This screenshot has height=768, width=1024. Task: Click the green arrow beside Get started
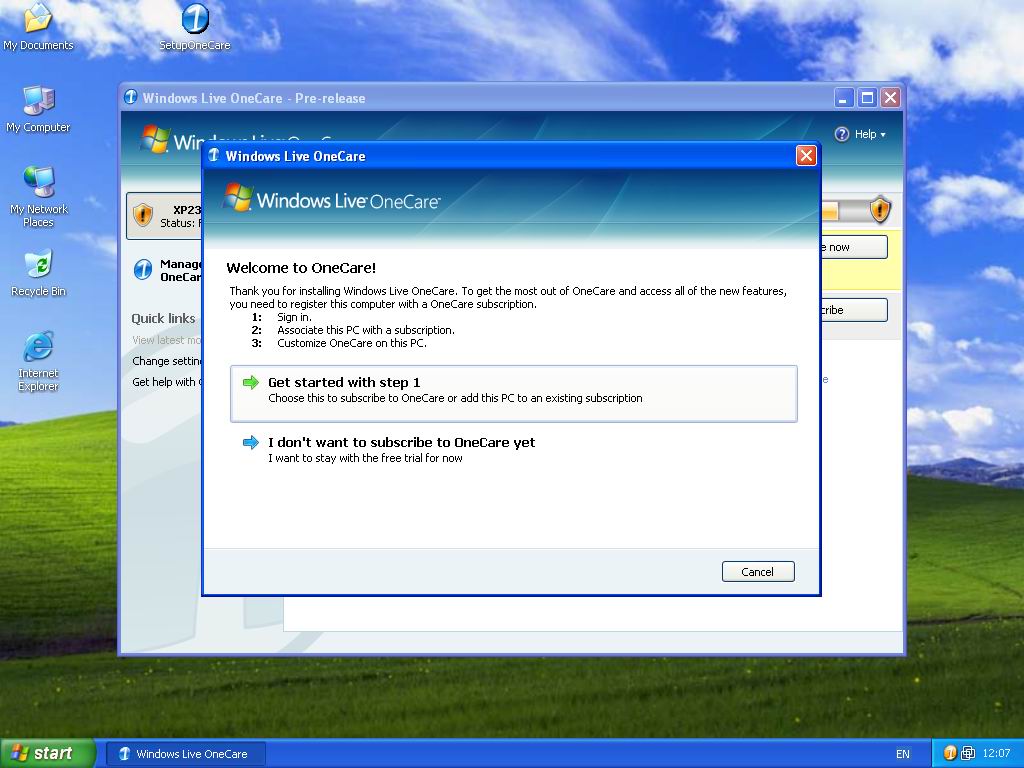[251, 383]
